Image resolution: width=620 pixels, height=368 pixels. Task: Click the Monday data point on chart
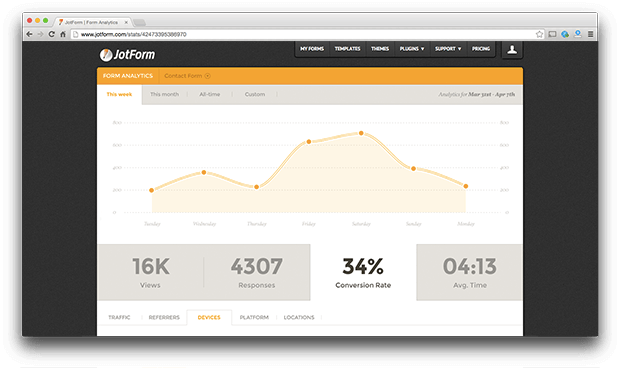click(x=466, y=186)
